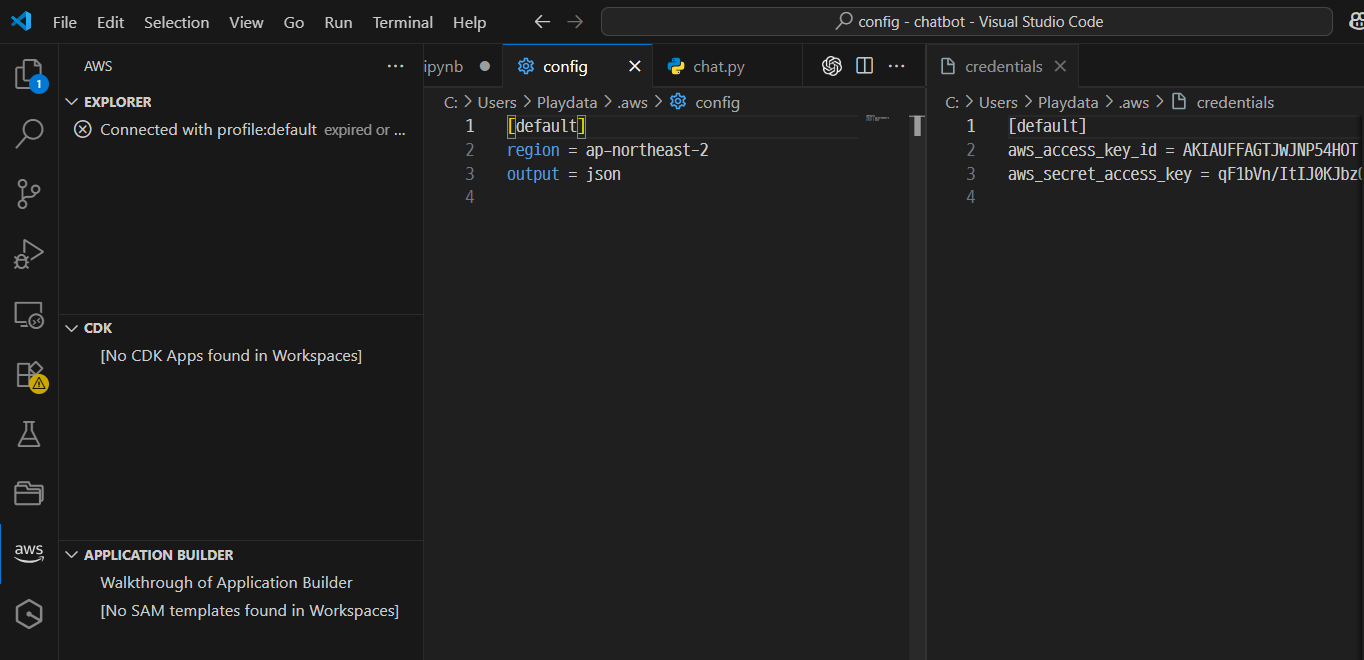This screenshot has width=1364, height=660.
Task: Click Users in config breadcrumb
Action: pos(497,102)
